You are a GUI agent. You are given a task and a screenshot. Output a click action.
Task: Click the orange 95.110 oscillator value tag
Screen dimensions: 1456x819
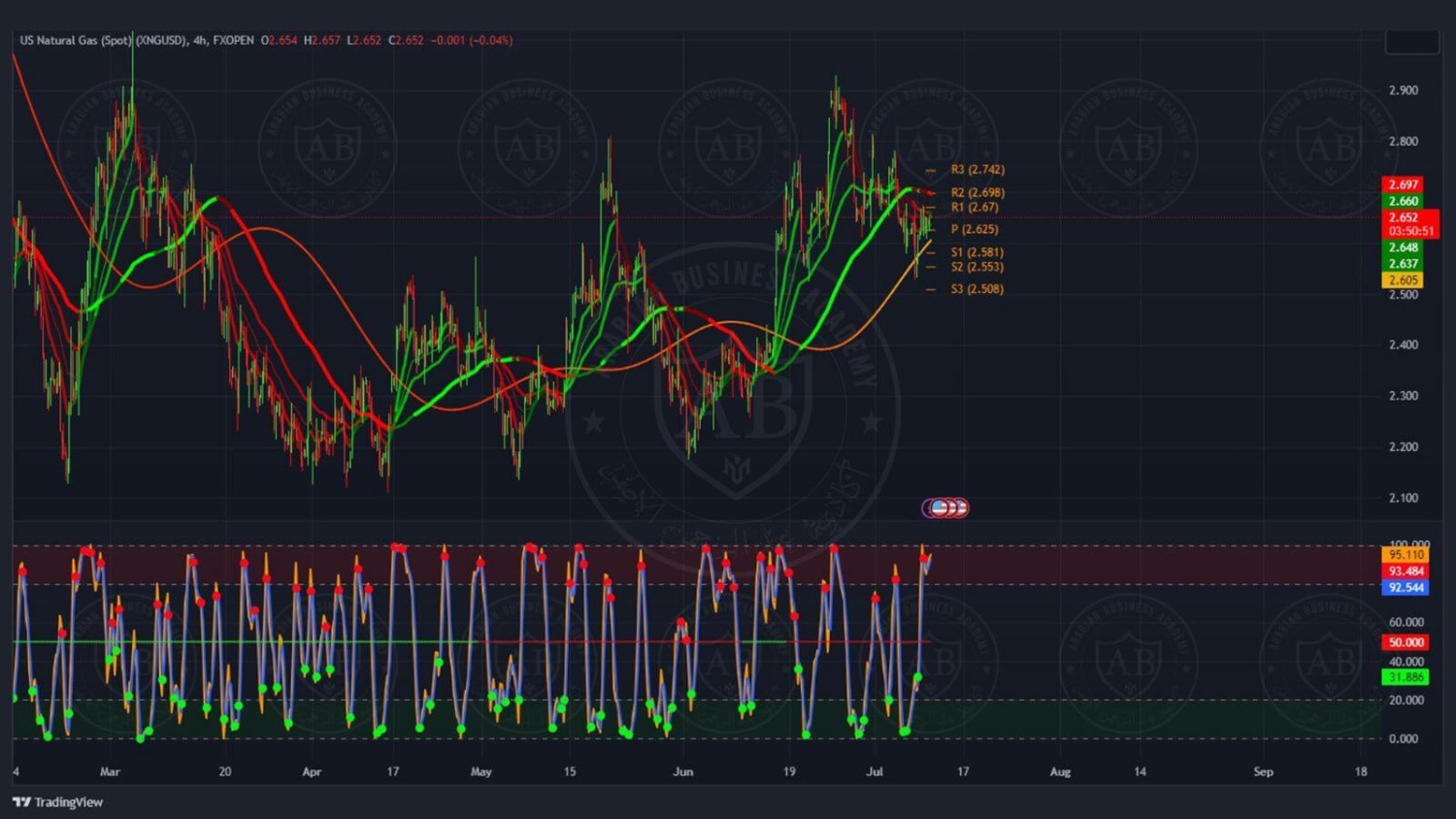[x=1406, y=555]
